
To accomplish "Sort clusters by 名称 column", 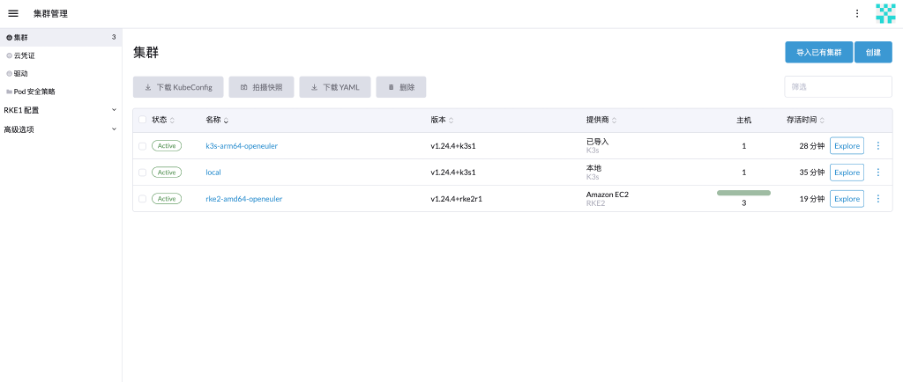I will tap(217, 120).
